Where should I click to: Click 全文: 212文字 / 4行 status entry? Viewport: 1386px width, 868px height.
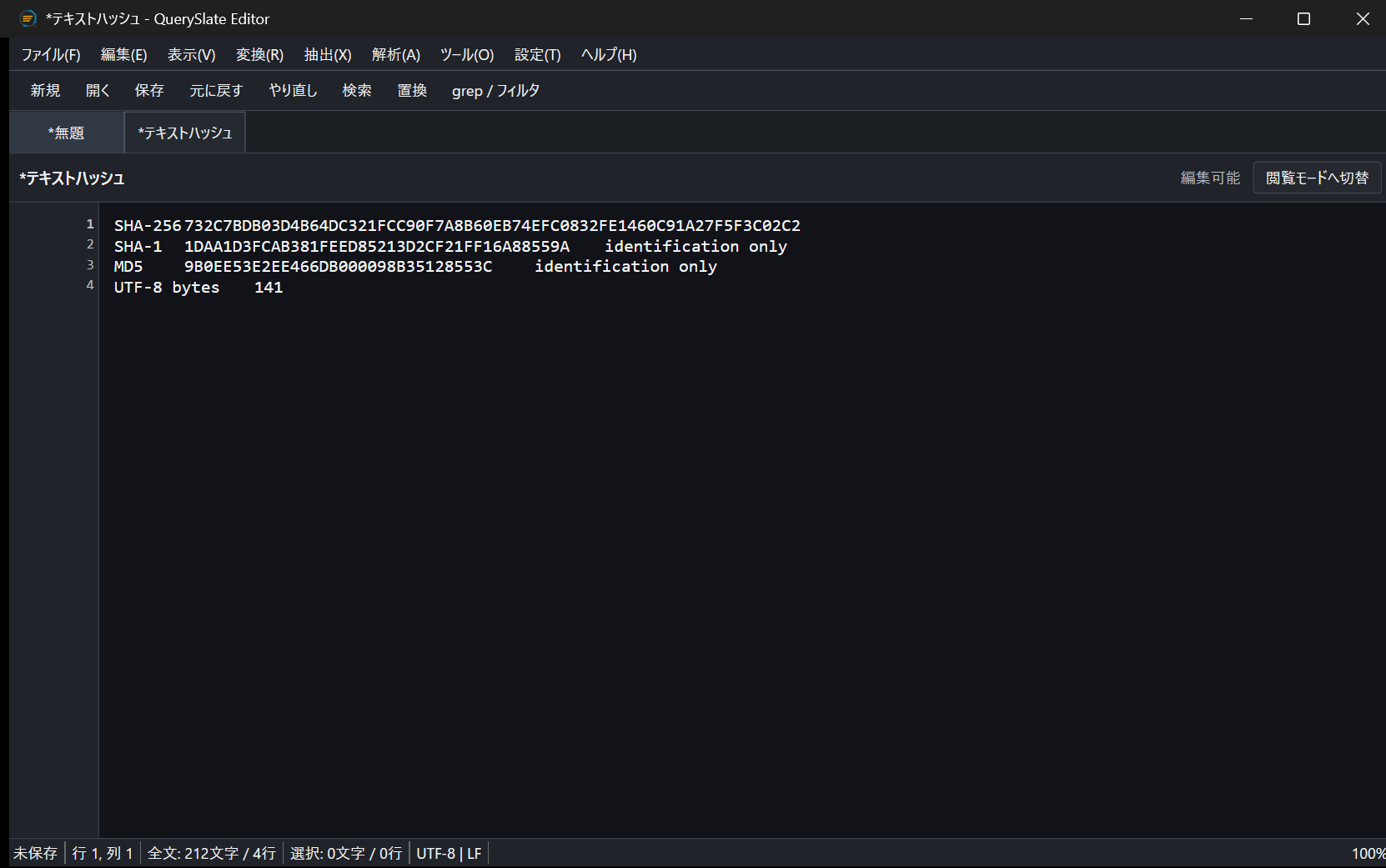pyautogui.click(x=212, y=853)
